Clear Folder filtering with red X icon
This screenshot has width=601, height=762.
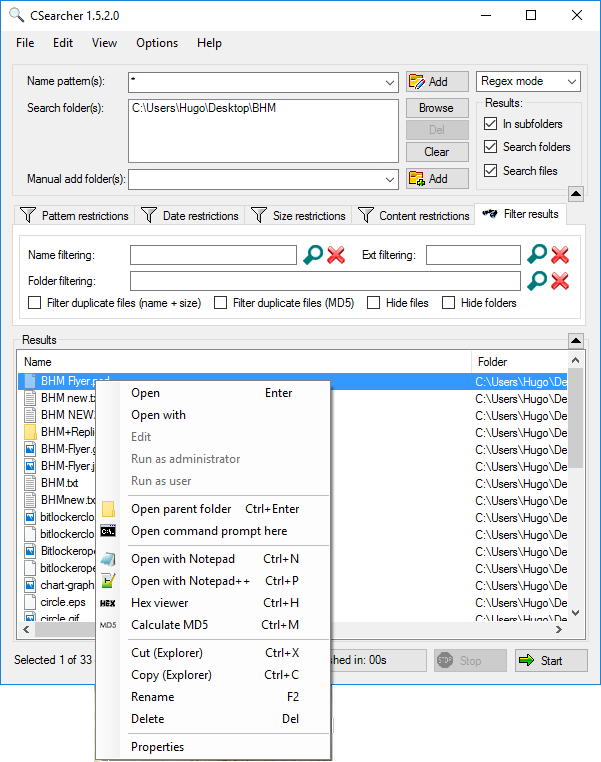click(560, 281)
